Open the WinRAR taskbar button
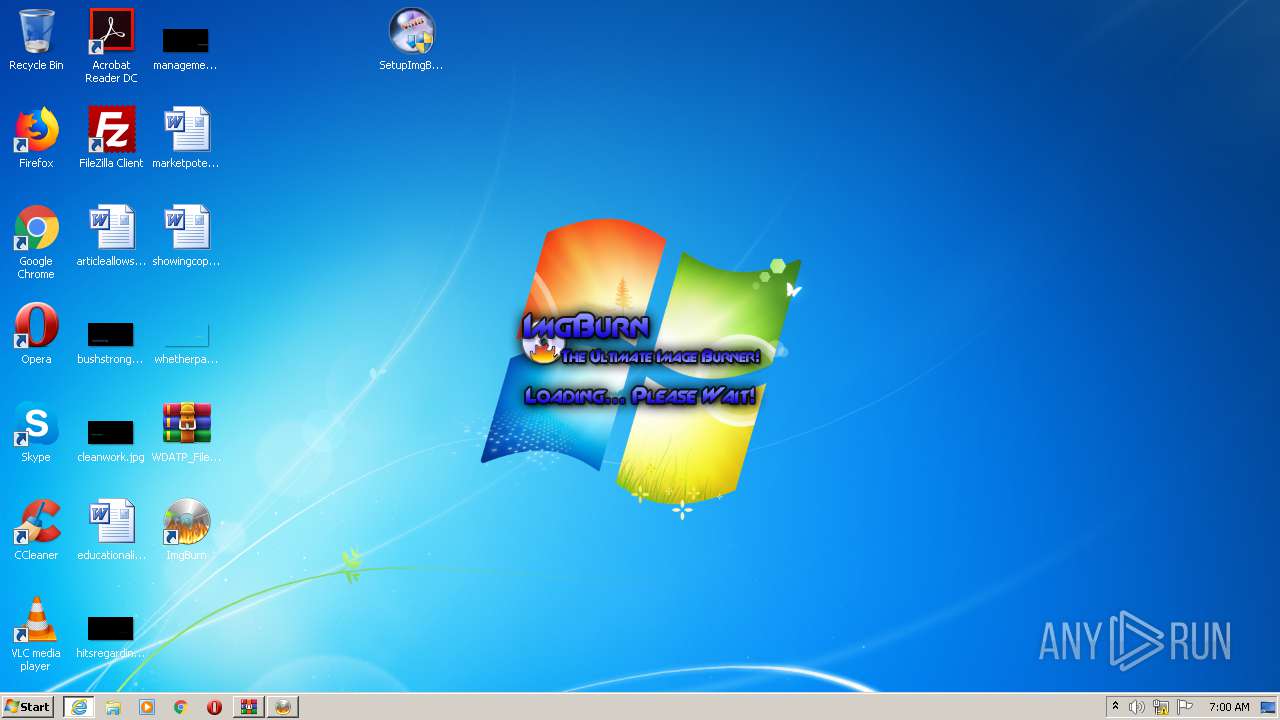 point(249,707)
